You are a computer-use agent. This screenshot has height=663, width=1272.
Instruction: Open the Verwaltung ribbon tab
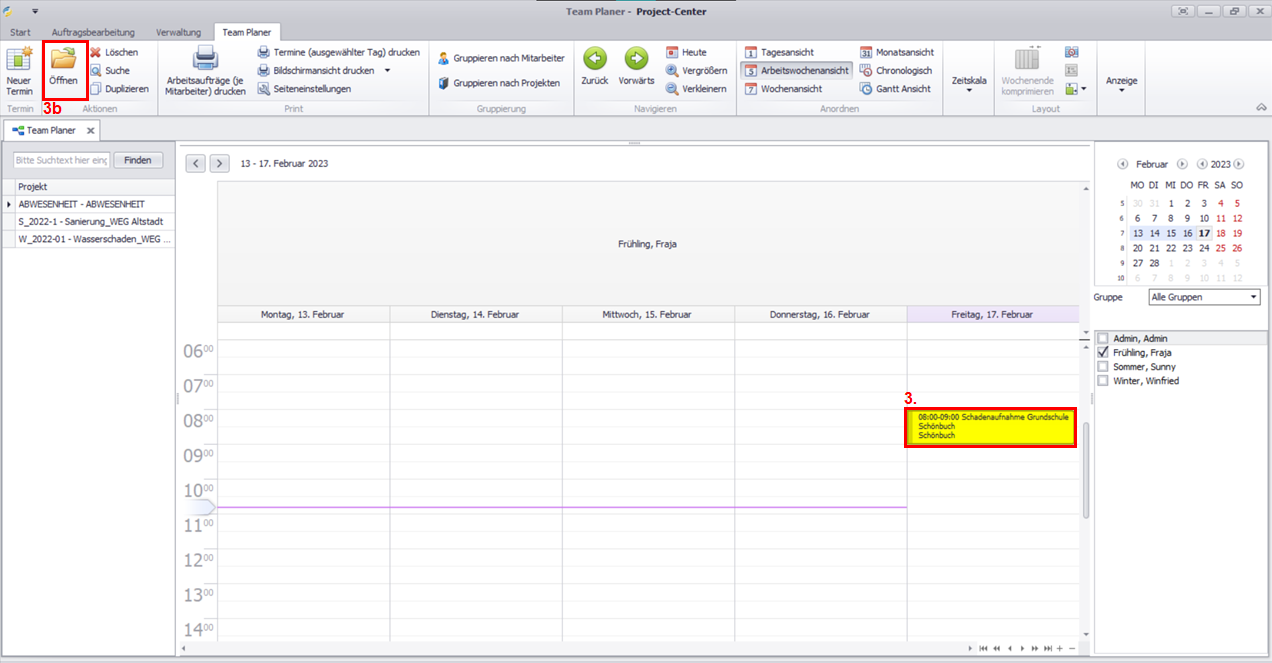tap(179, 32)
